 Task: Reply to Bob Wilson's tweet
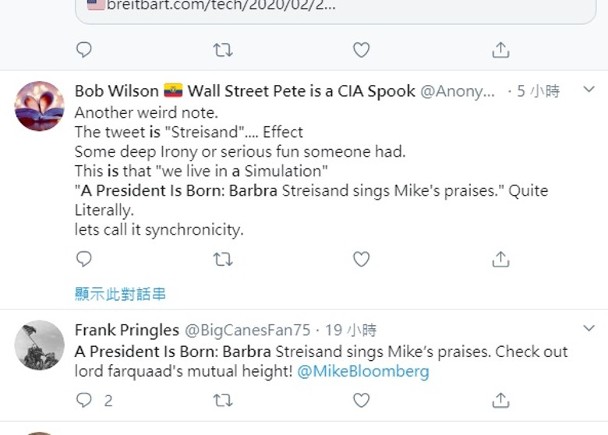tap(84, 259)
